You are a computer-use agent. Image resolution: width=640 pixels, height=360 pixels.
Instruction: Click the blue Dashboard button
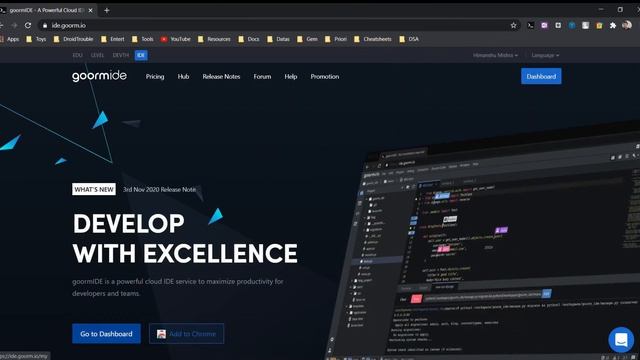click(x=541, y=76)
